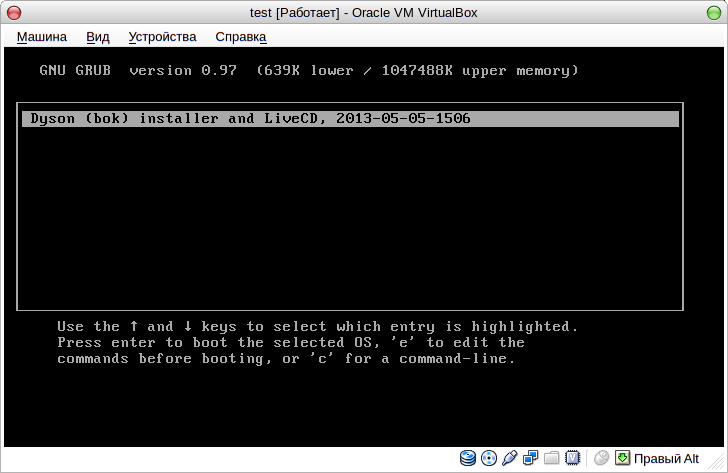Open the Справка menu
This screenshot has height=473, width=728.
pyautogui.click(x=240, y=37)
